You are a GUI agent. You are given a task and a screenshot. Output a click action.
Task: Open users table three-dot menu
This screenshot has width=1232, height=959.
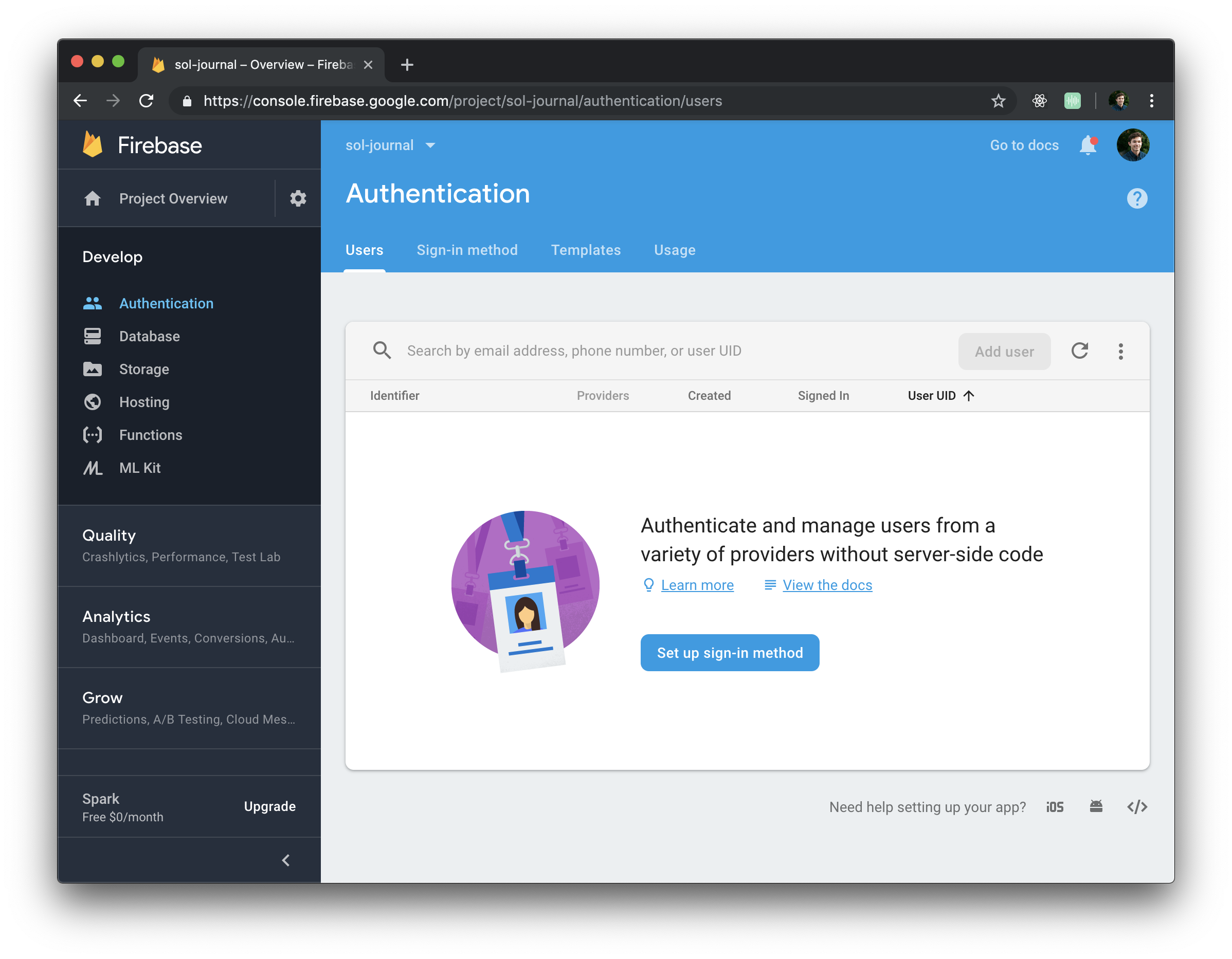1120,351
